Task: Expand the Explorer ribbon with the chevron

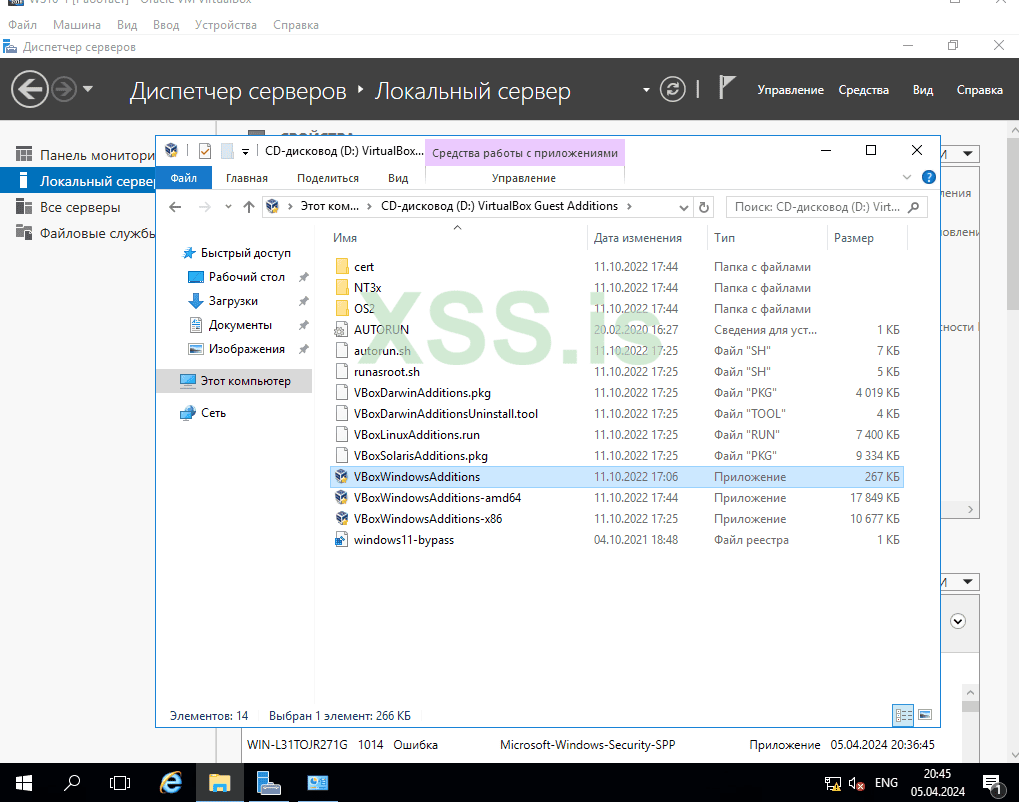Action: point(907,177)
